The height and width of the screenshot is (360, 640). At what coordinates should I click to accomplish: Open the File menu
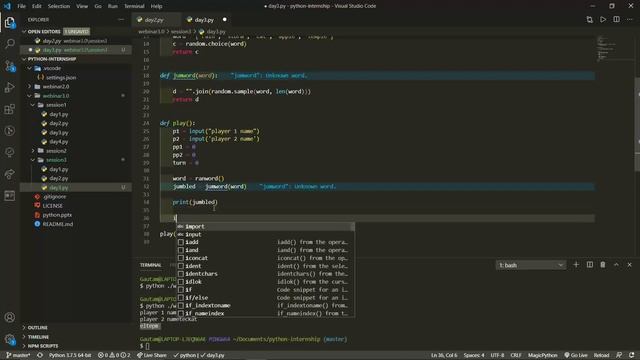click(21, 6)
